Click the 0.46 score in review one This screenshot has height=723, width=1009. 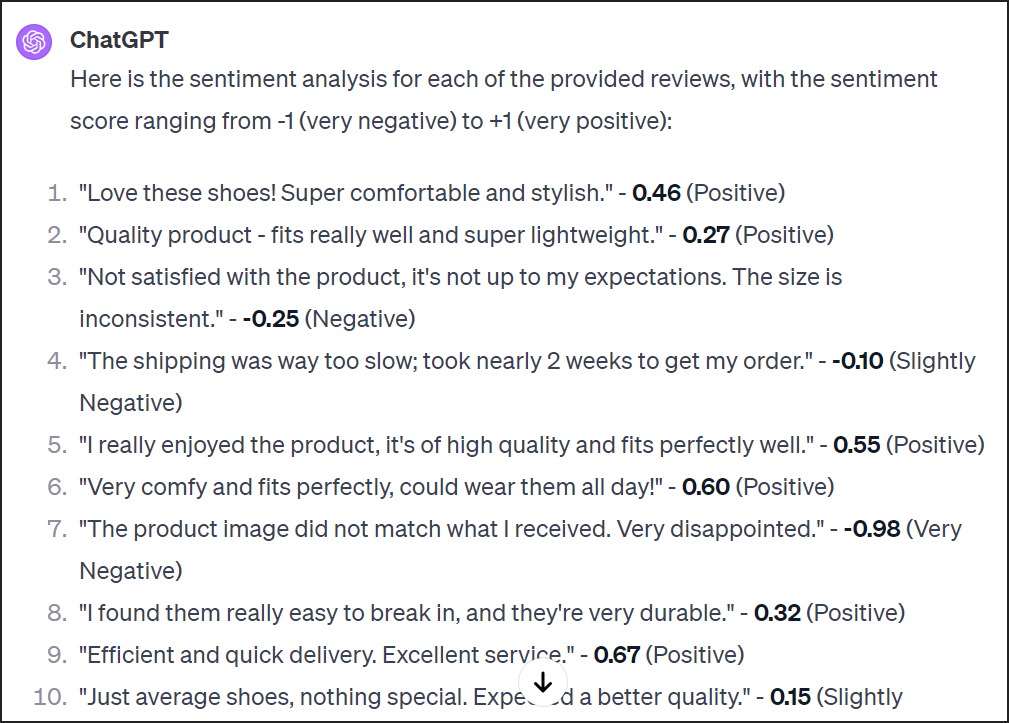(x=656, y=193)
